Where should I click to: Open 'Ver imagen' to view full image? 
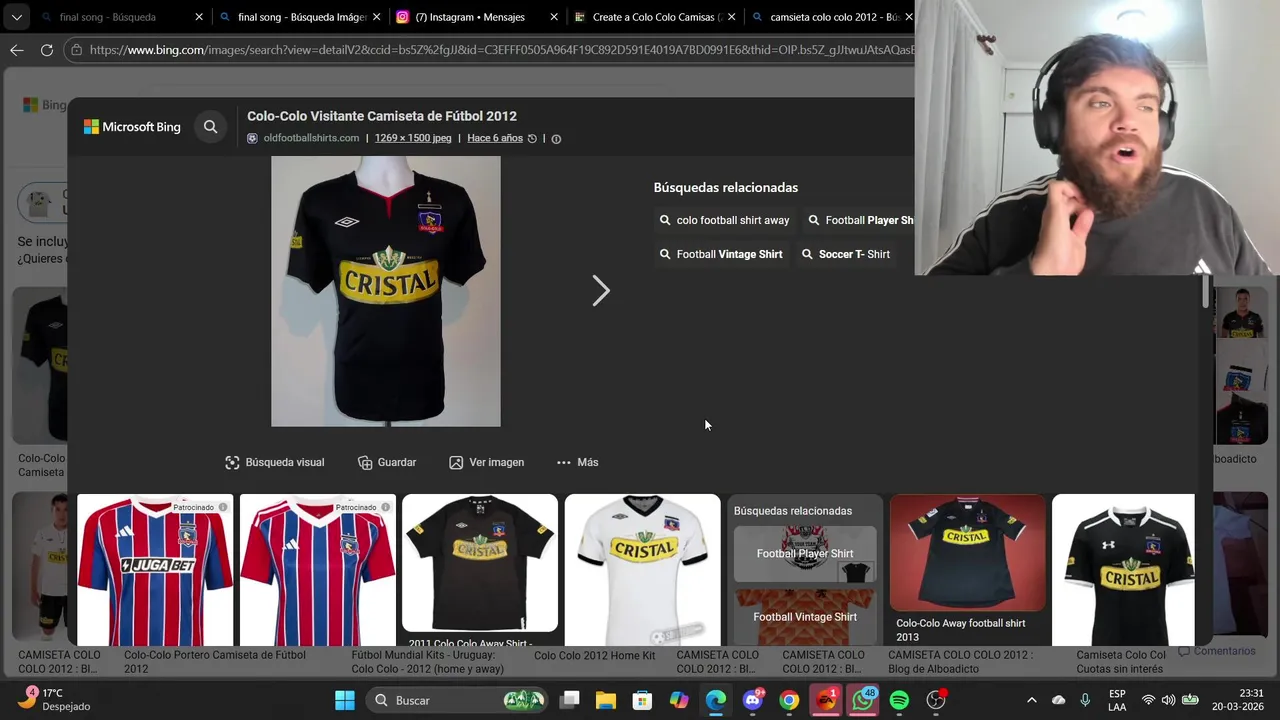tap(487, 462)
